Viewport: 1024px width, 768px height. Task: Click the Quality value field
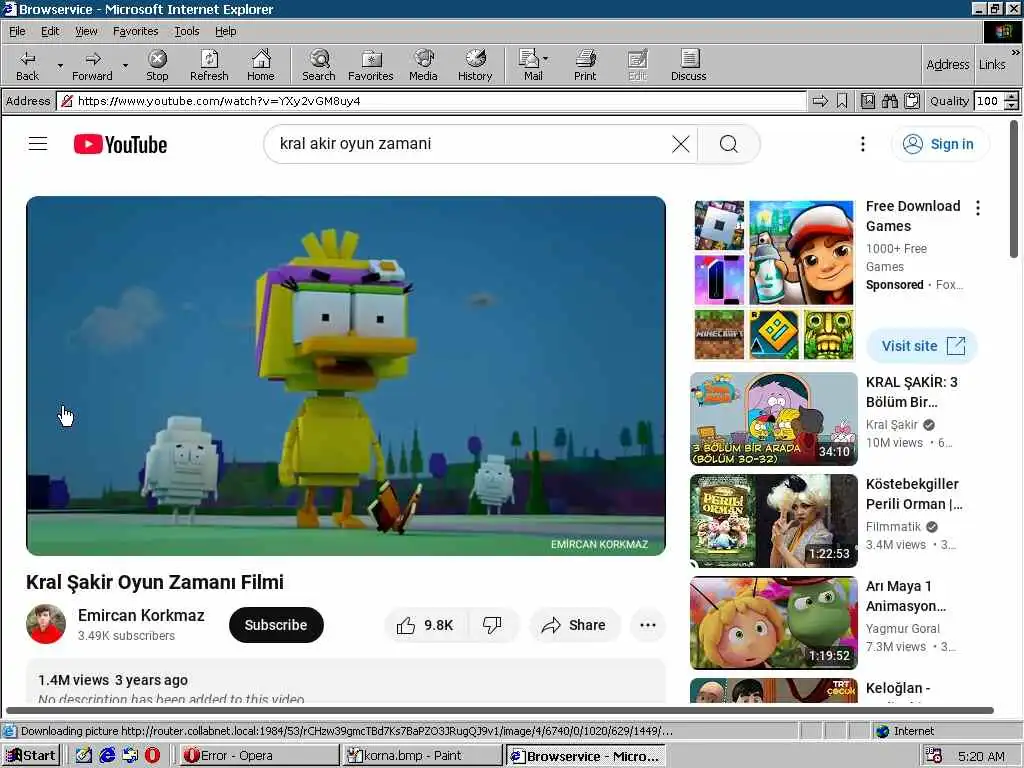click(989, 101)
